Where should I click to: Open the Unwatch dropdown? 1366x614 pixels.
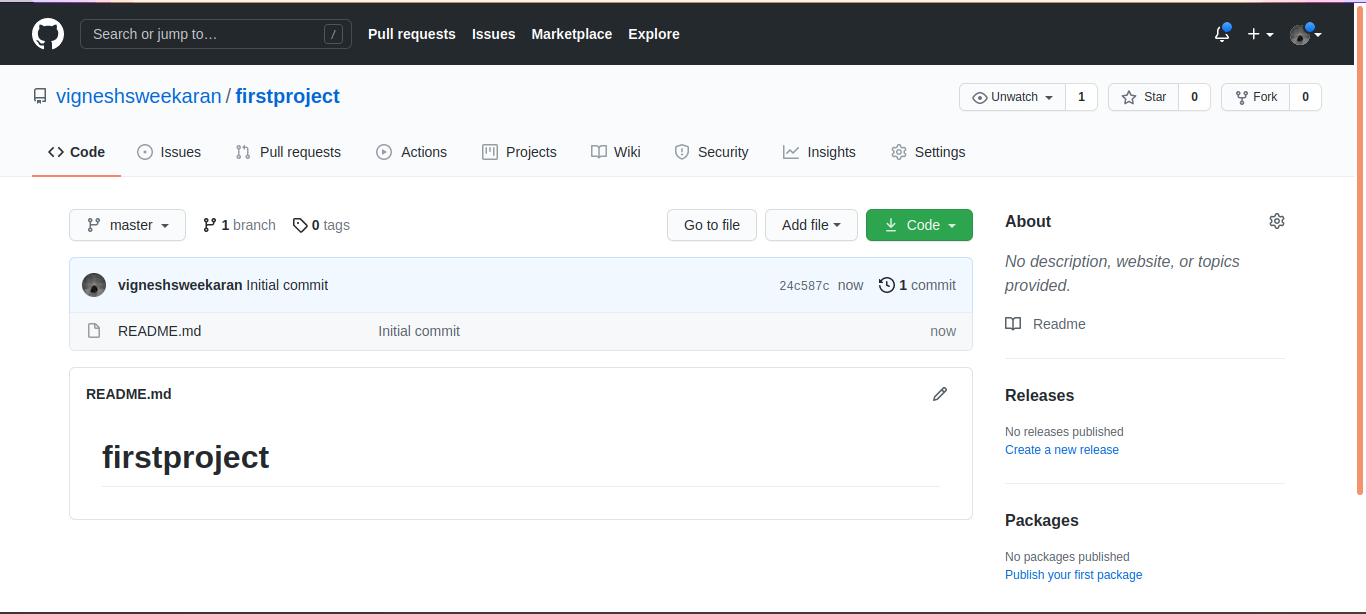(1012, 97)
